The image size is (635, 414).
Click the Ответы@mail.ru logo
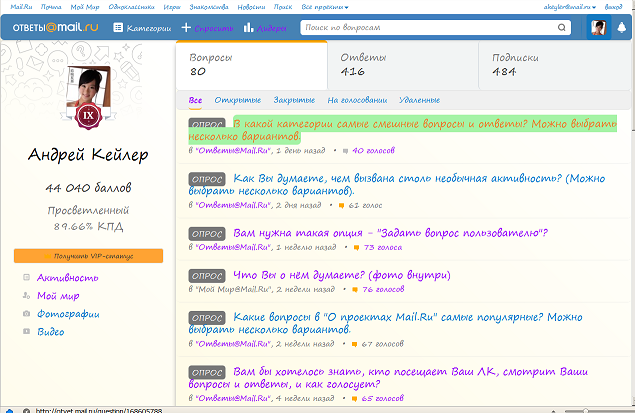[x=55, y=28]
